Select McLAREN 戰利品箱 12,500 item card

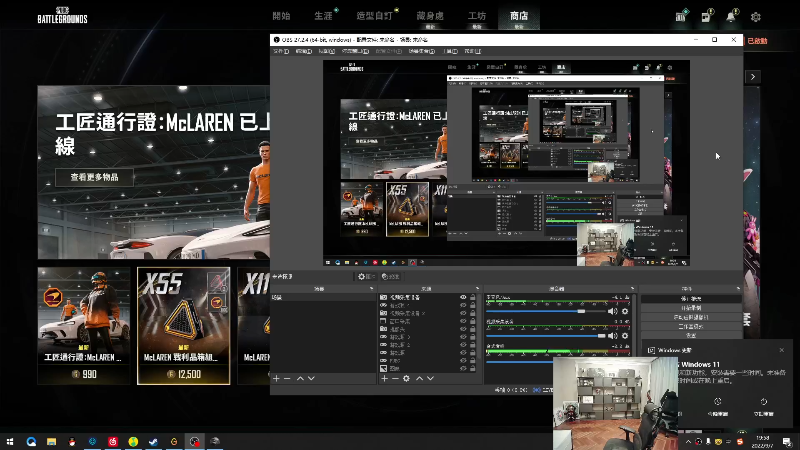click(x=184, y=326)
